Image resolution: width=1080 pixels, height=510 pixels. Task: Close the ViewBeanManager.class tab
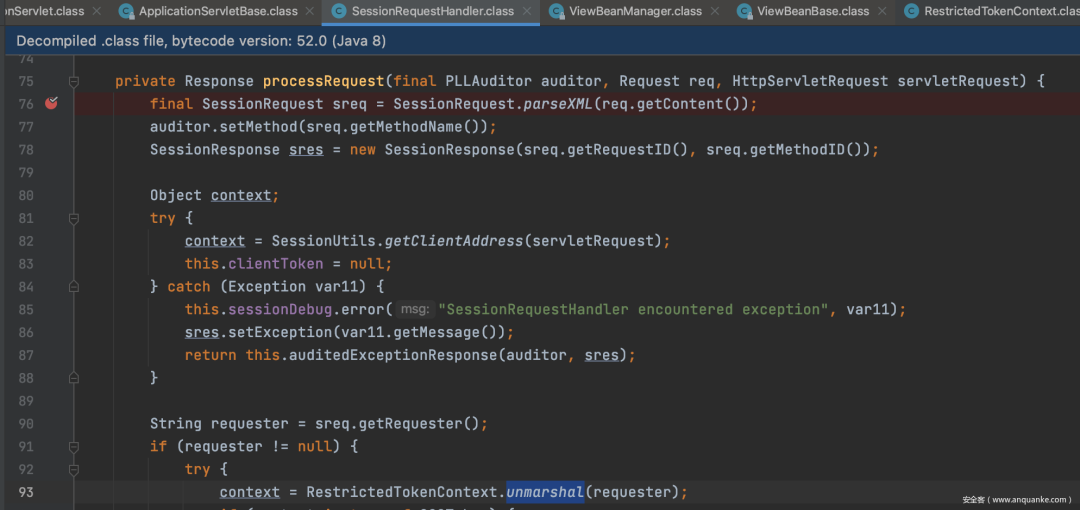coord(714,12)
